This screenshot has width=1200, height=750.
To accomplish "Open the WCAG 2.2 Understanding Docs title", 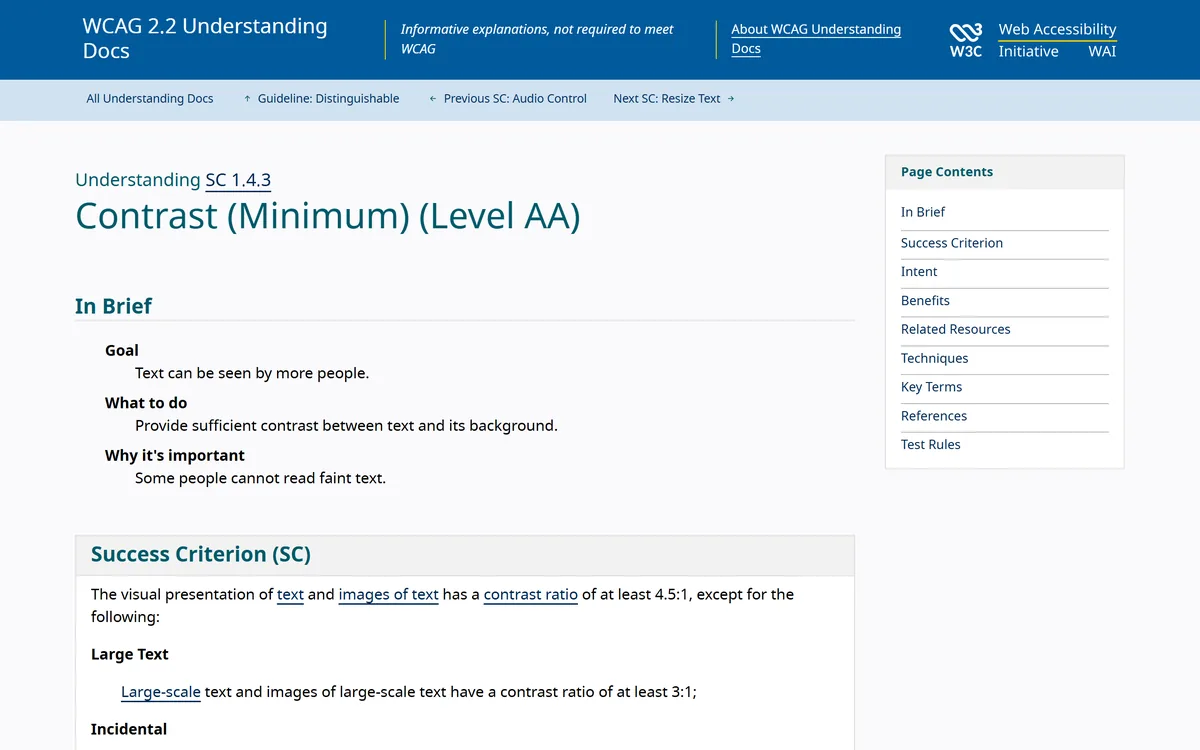I will coord(205,38).
